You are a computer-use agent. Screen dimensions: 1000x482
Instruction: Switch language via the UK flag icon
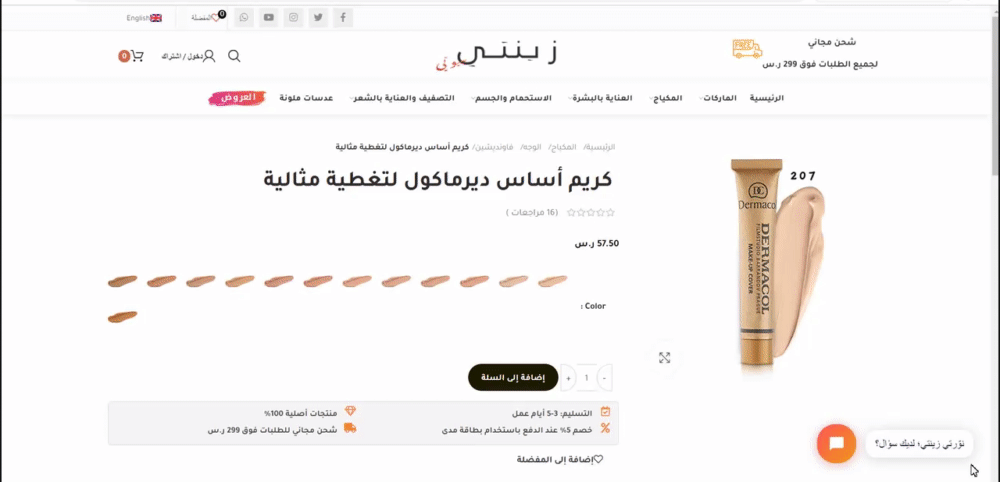(x=156, y=18)
